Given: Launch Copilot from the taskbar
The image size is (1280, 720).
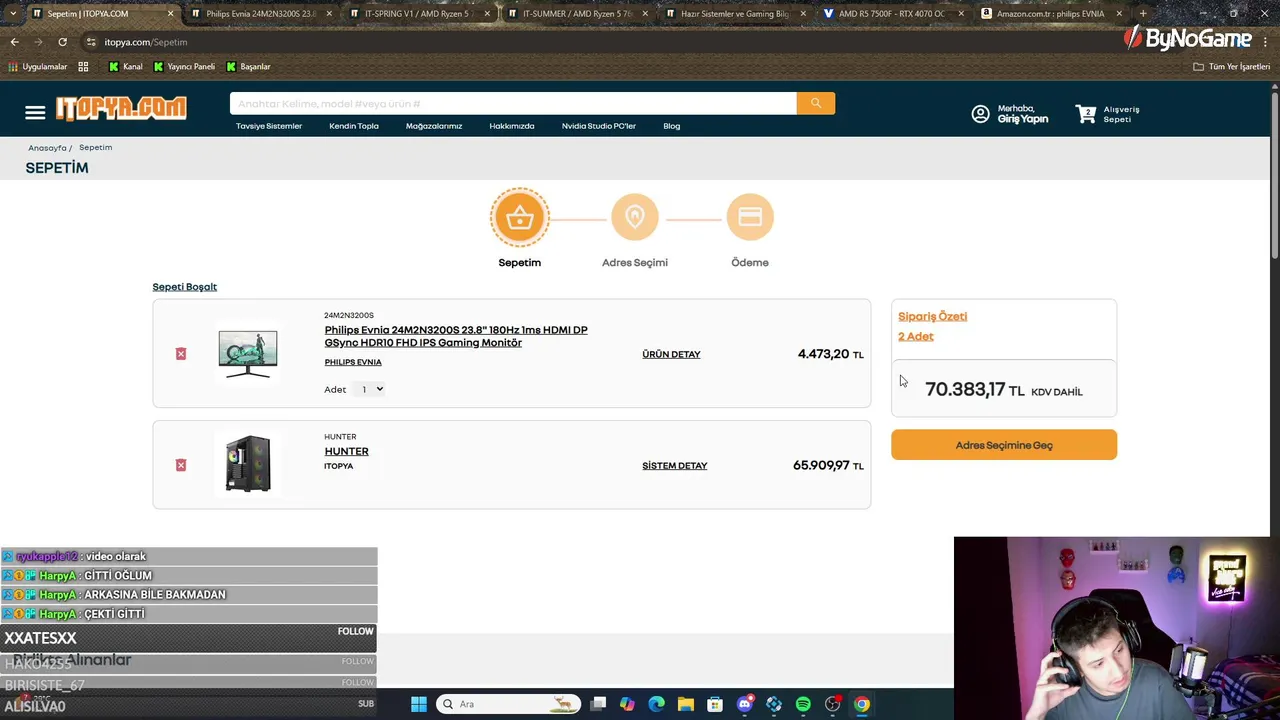Looking at the screenshot, I should click(x=627, y=704).
